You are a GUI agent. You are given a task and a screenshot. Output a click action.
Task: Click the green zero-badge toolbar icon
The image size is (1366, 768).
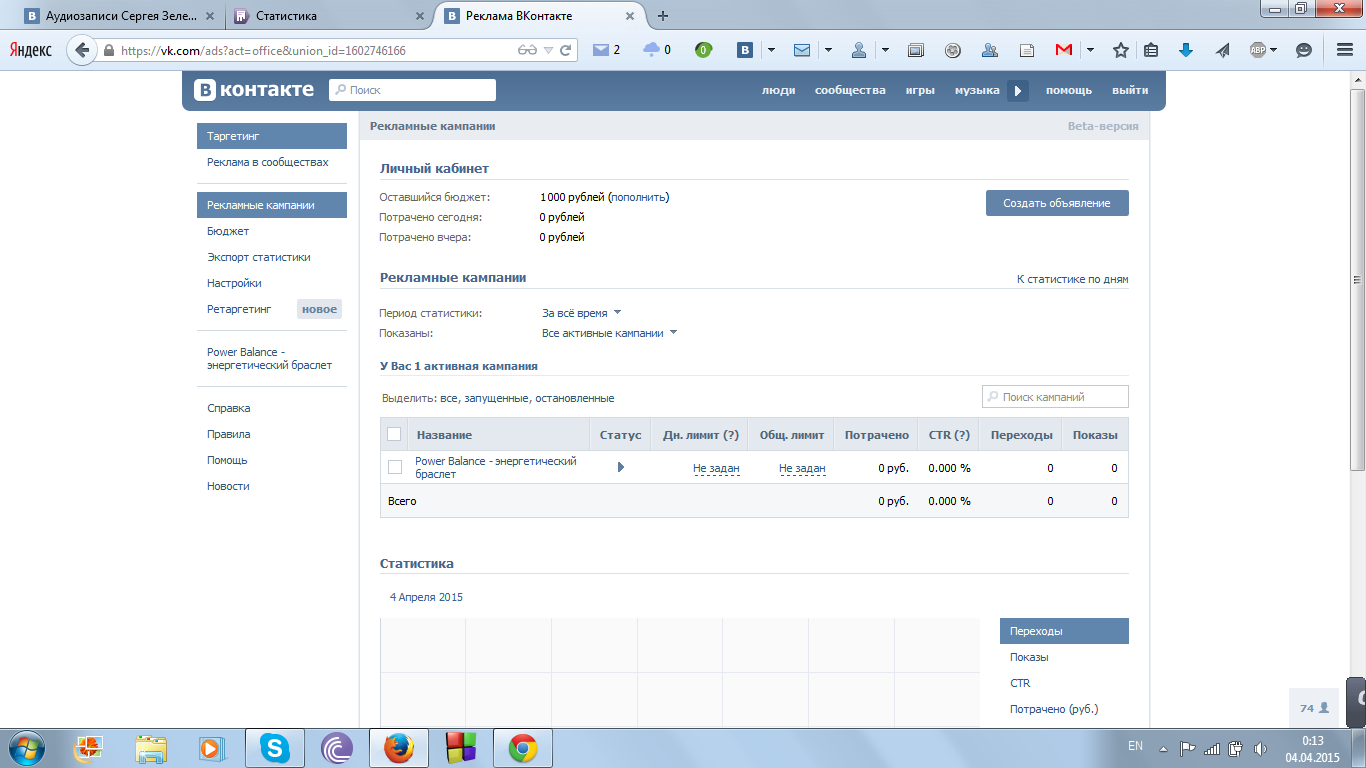[x=703, y=50]
